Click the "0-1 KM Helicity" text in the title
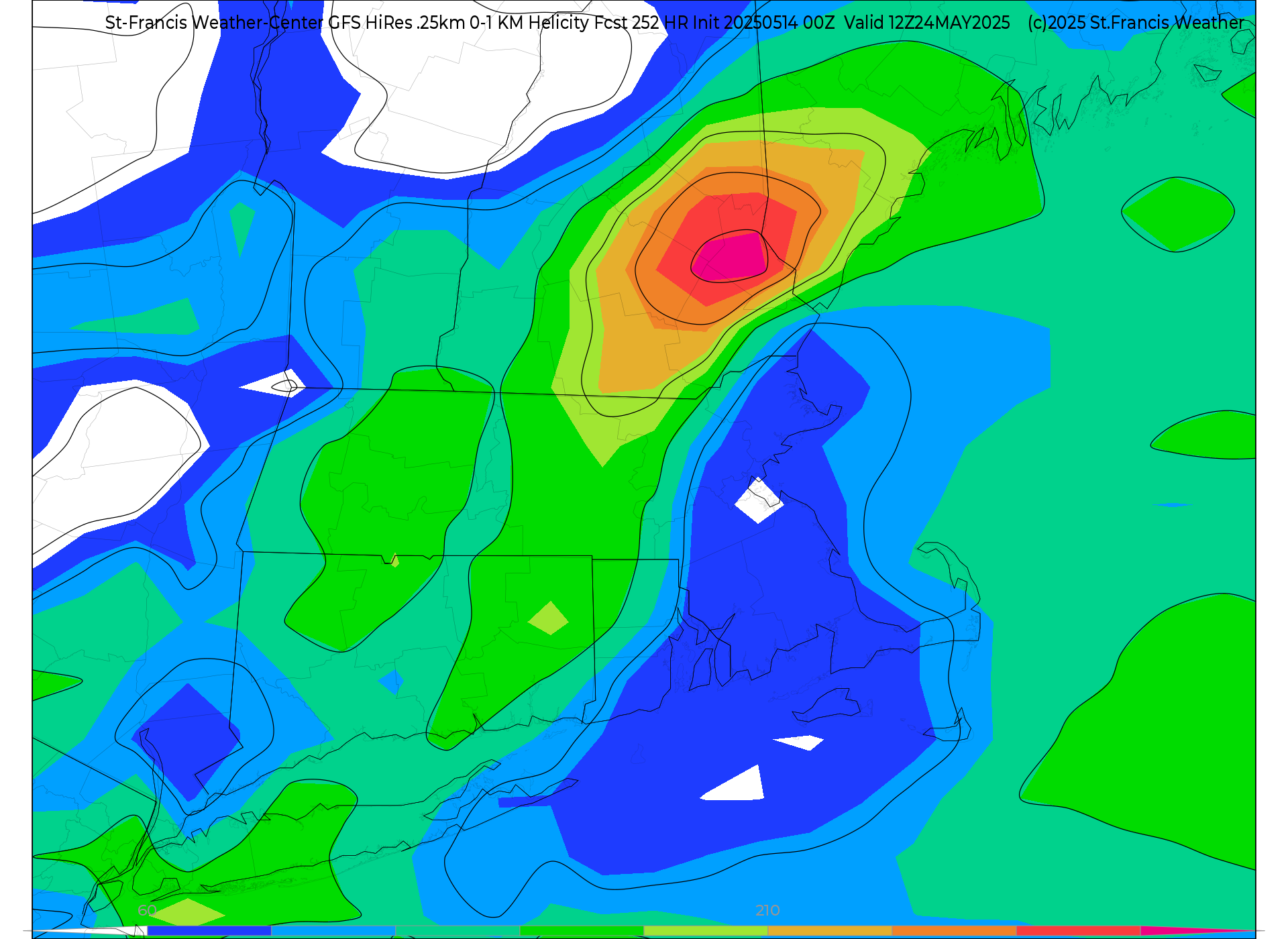 (529, 23)
